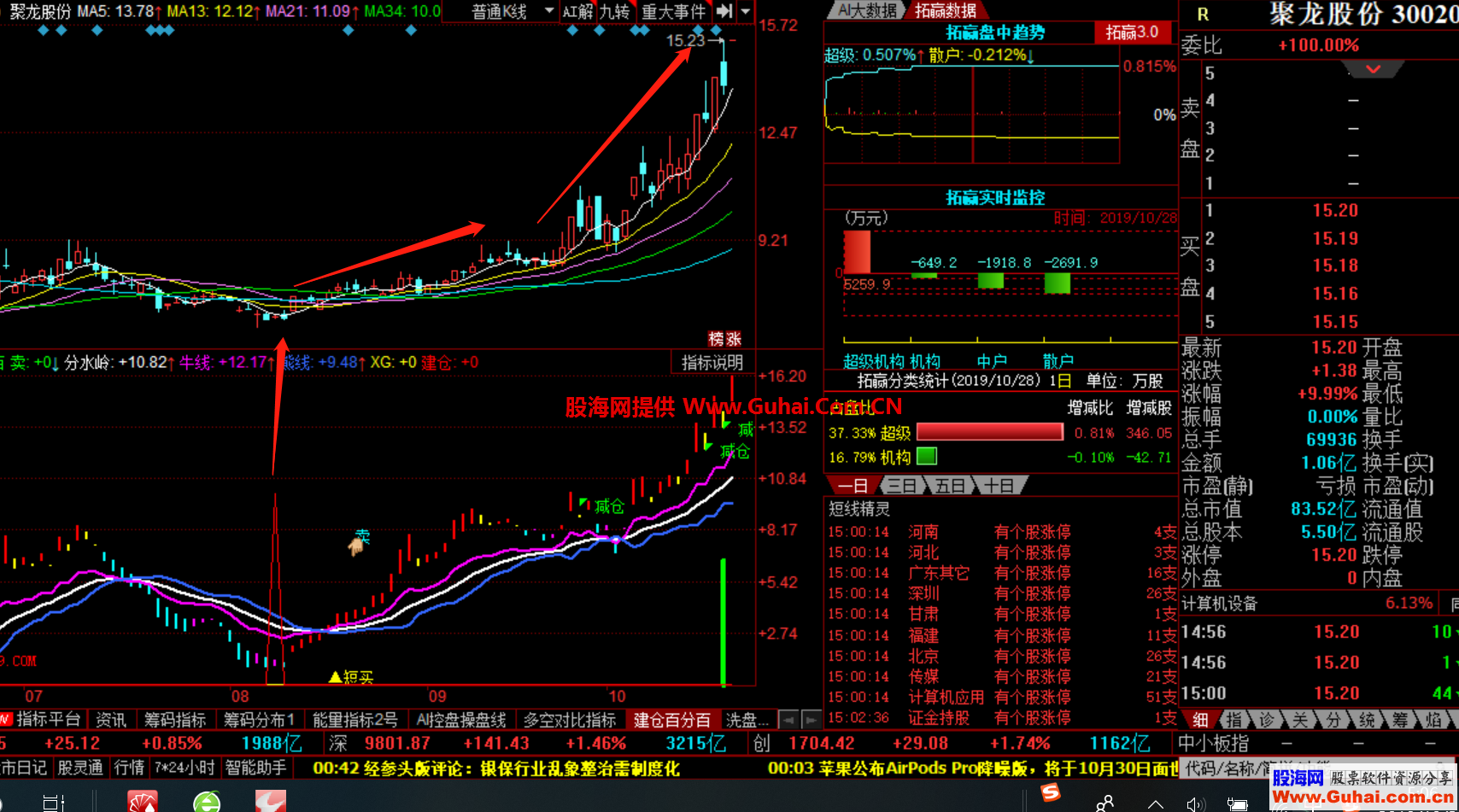The width and height of the screenshot is (1459, 812).
Task: Click the red 超级 proportion bar
Action: [x=990, y=432]
